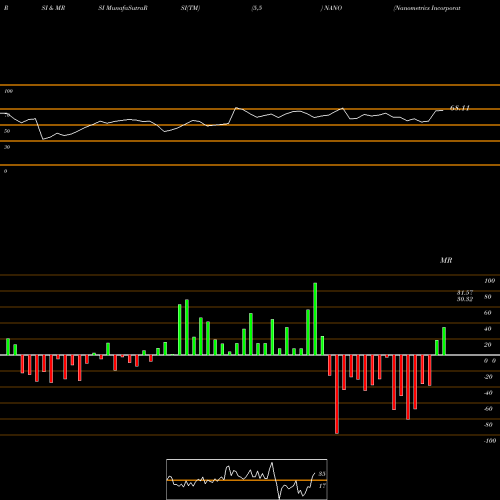The width and height of the screenshot is (500, 500).
Task: Click the value 17 in the mini chart
Action: 322,486
